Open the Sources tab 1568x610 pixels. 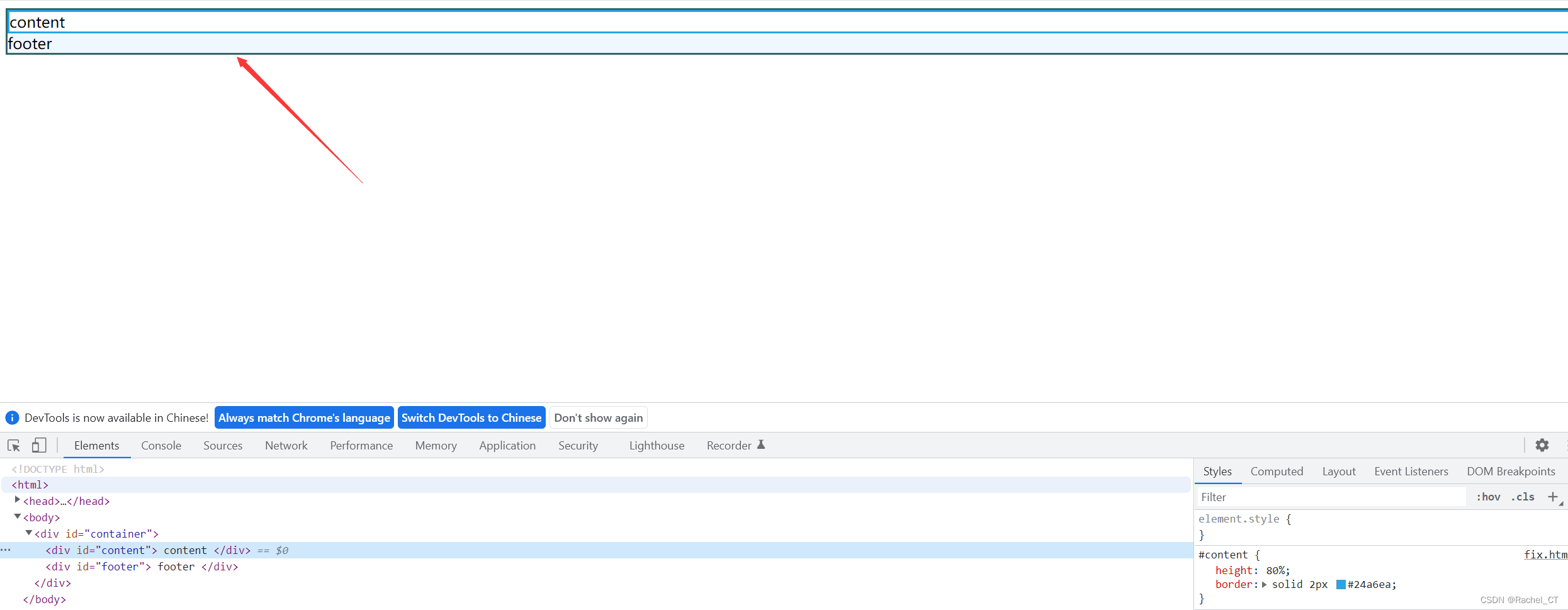(223, 446)
